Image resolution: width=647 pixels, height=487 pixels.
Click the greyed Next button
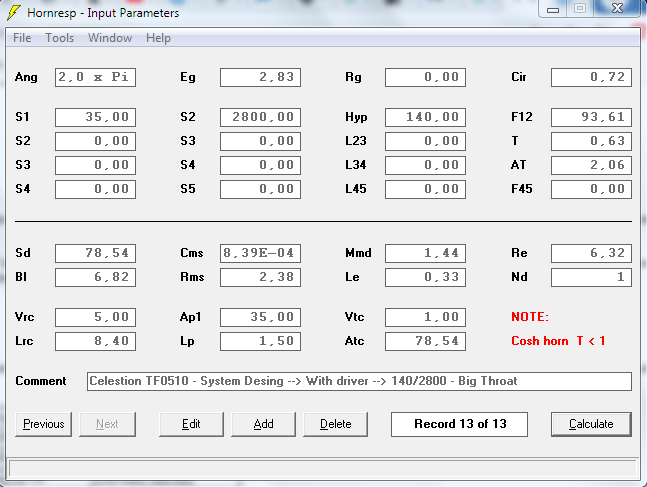107,424
